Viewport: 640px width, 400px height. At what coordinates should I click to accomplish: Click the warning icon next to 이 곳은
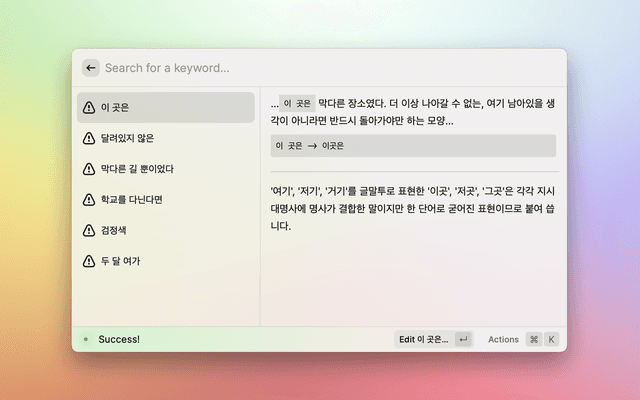(x=89, y=107)
